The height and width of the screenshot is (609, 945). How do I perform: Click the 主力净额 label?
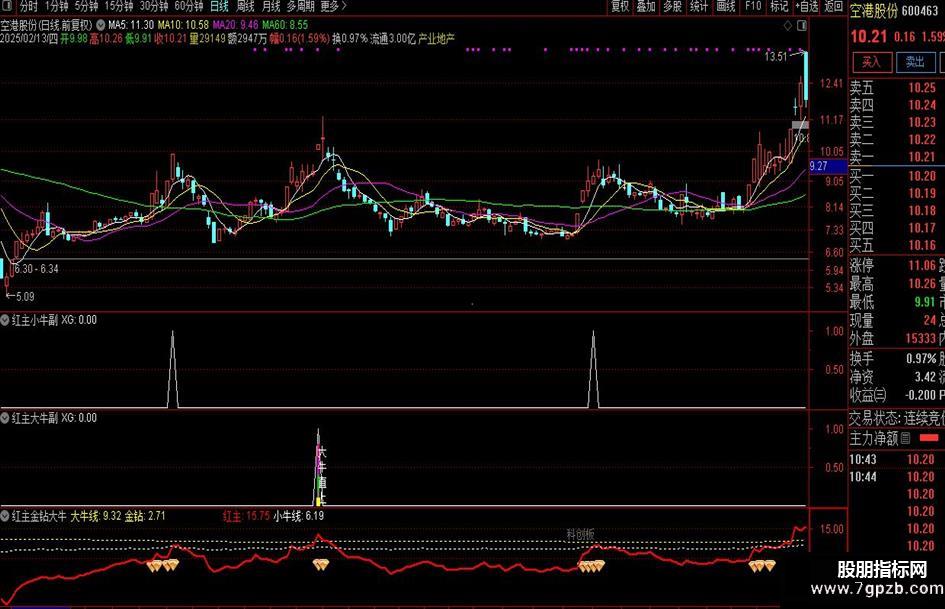pos(874,438)
